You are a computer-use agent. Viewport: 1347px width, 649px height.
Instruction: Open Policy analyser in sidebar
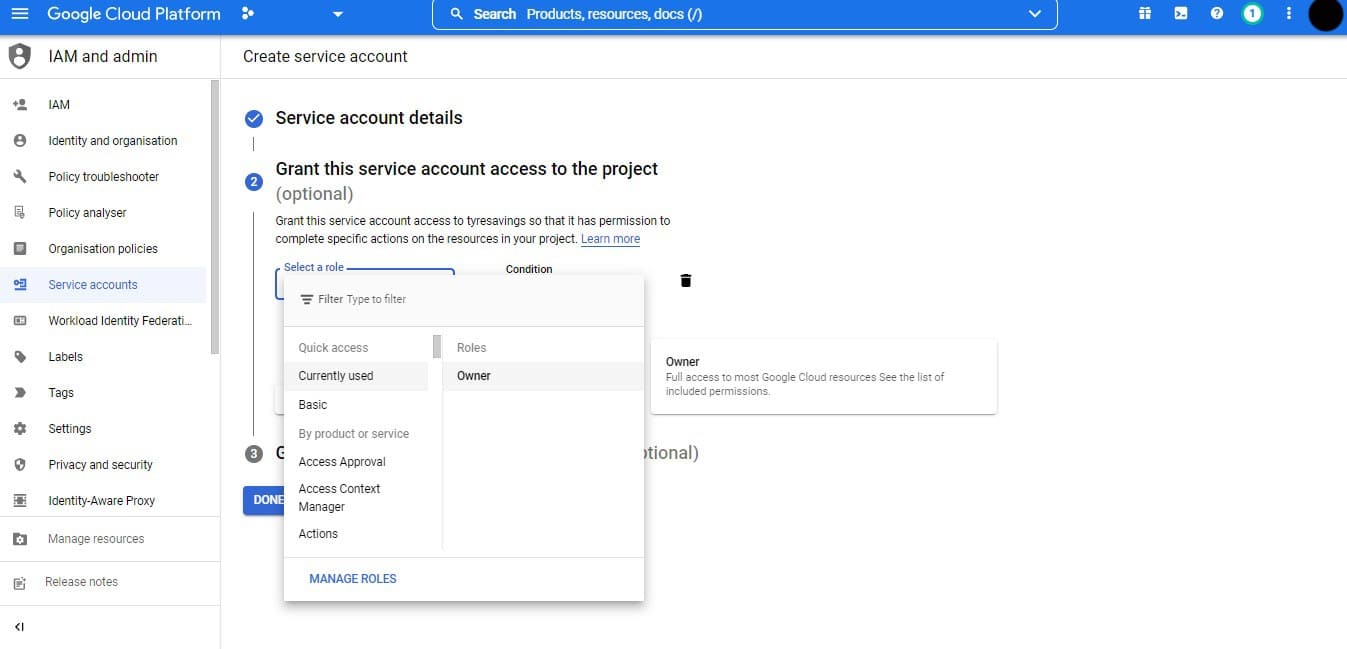[87, 213]
